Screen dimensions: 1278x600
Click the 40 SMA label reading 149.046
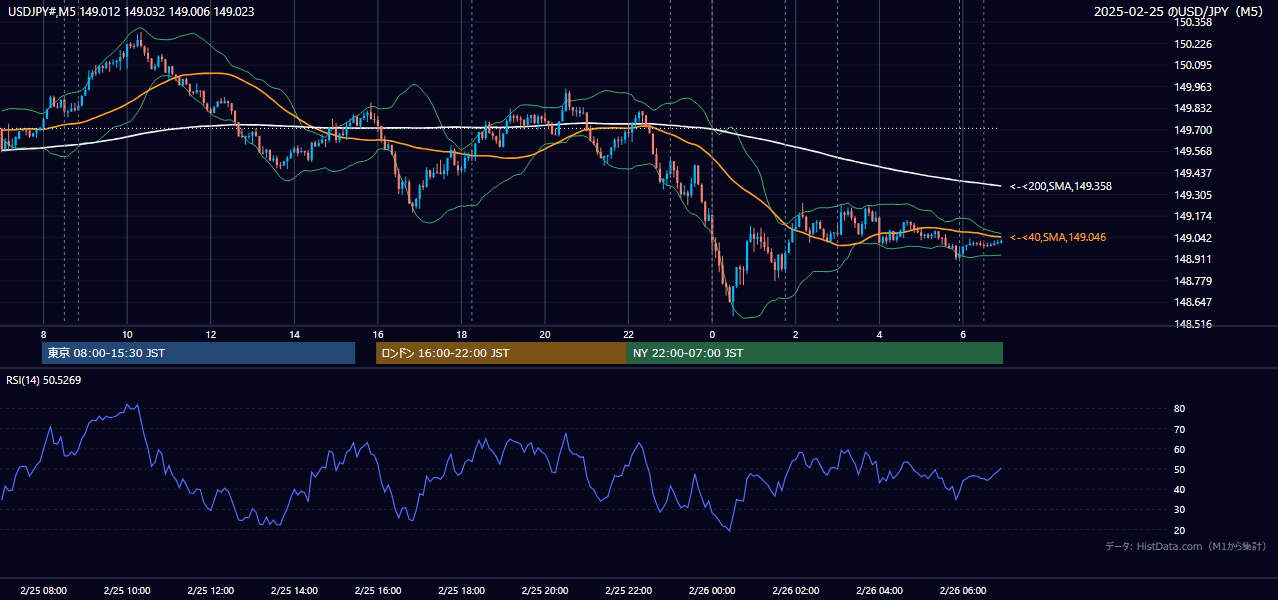coord(1058,237)
